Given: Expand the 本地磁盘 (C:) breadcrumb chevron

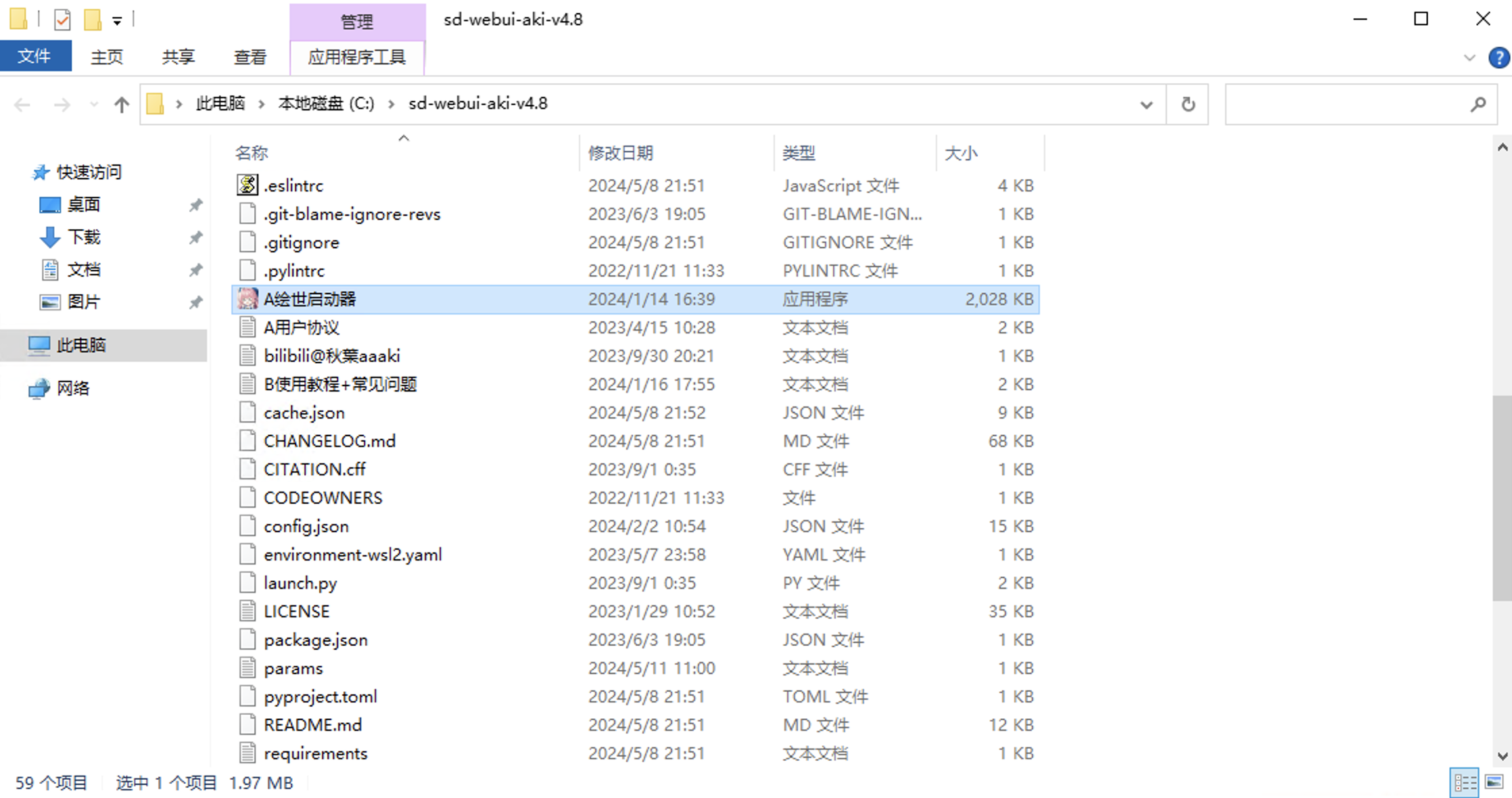Looking at the screenshot, I should tap(391, 103).
